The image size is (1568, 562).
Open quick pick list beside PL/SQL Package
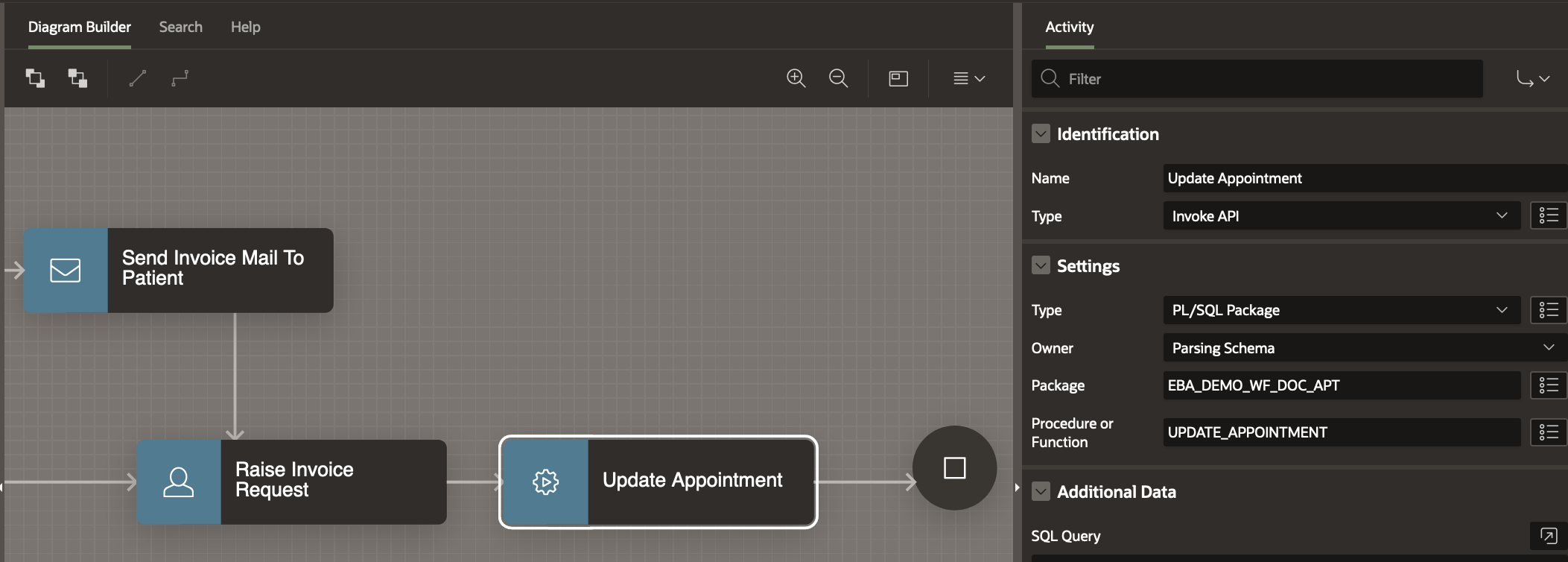pos(1549,310)
